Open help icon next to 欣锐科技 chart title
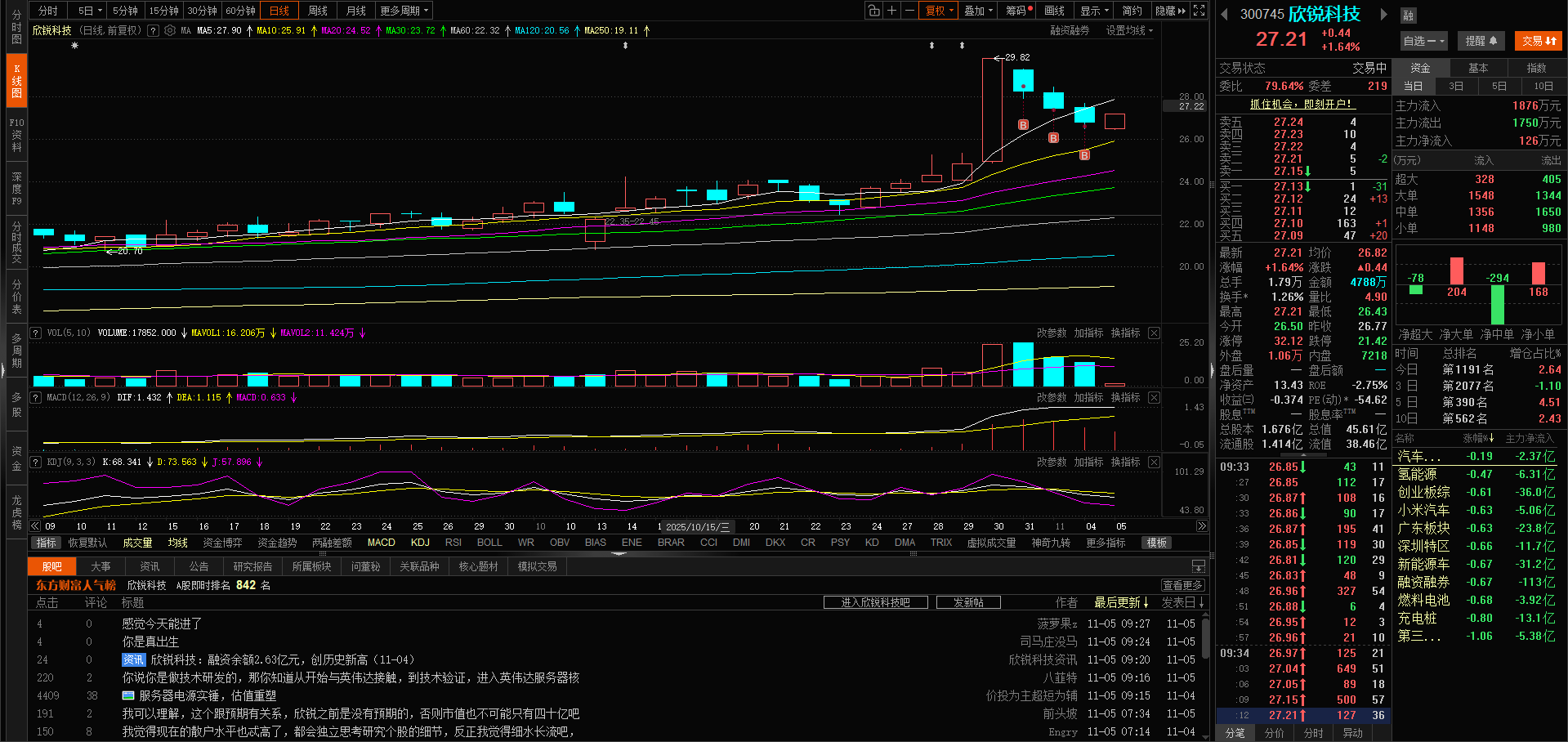 point(153,31)
